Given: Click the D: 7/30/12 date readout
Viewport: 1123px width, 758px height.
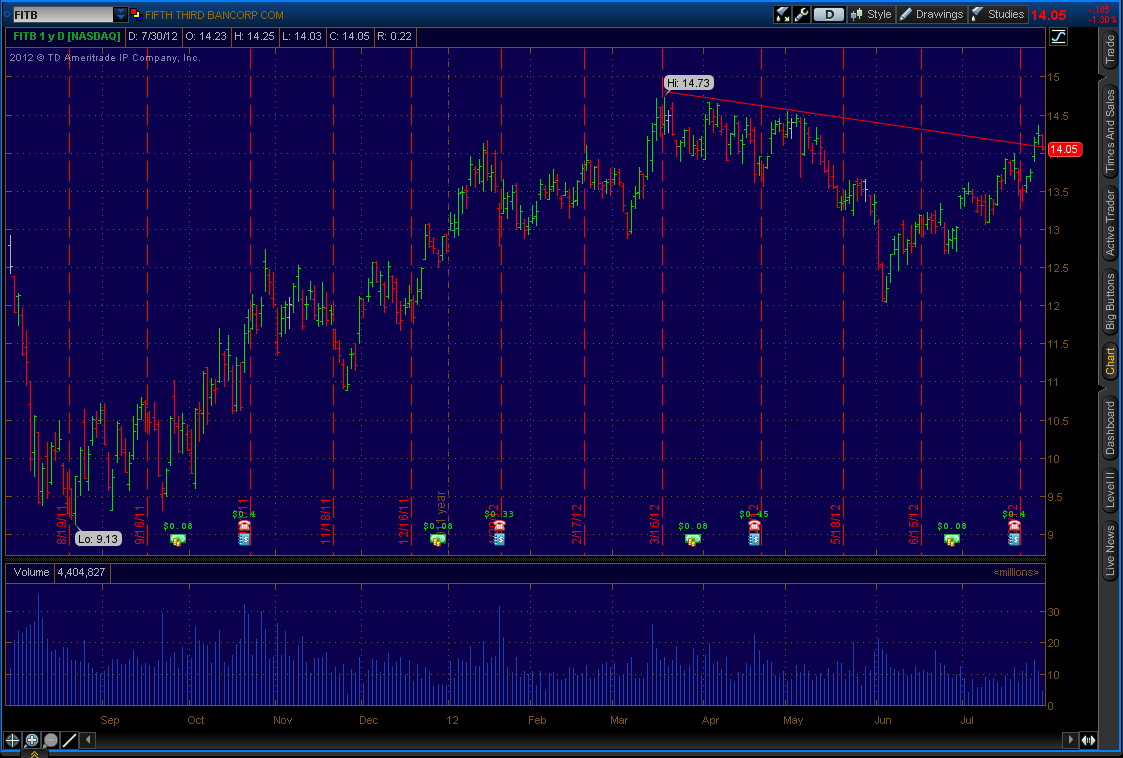Looking at the screenshot, I should pos(153,36).
